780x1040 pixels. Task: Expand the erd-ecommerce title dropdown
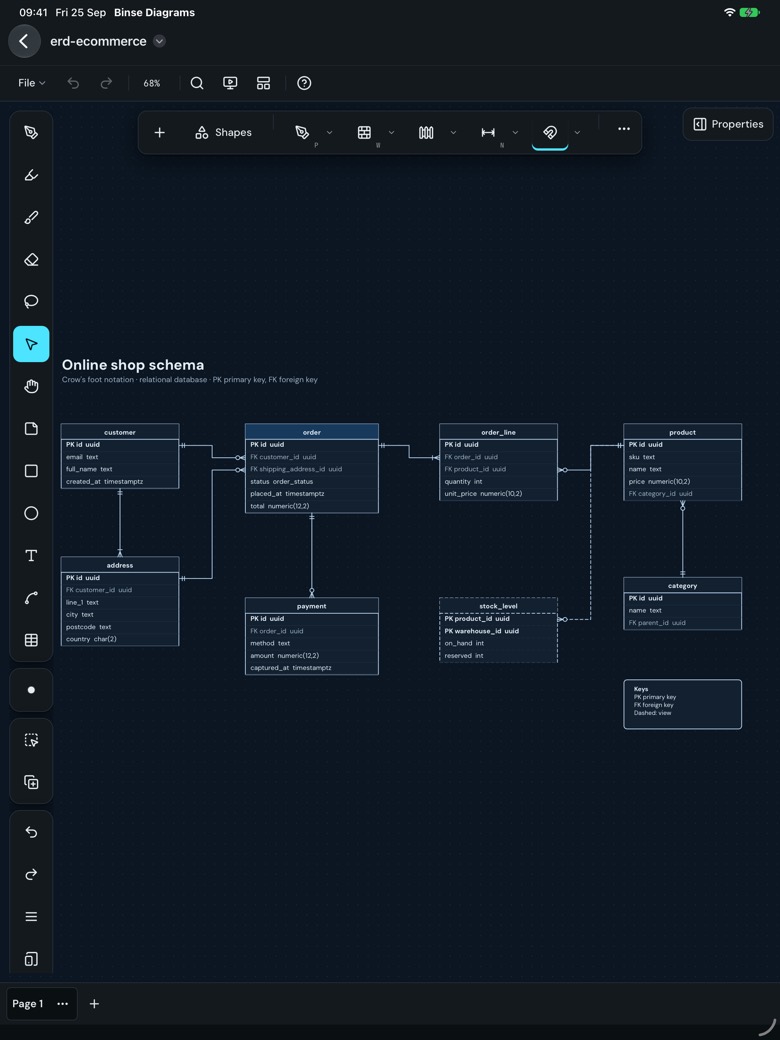159,41
